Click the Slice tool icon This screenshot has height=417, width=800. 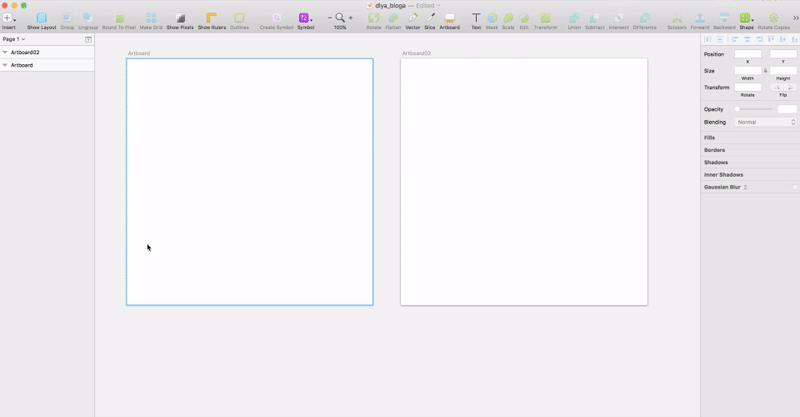(x=429, y=19)
